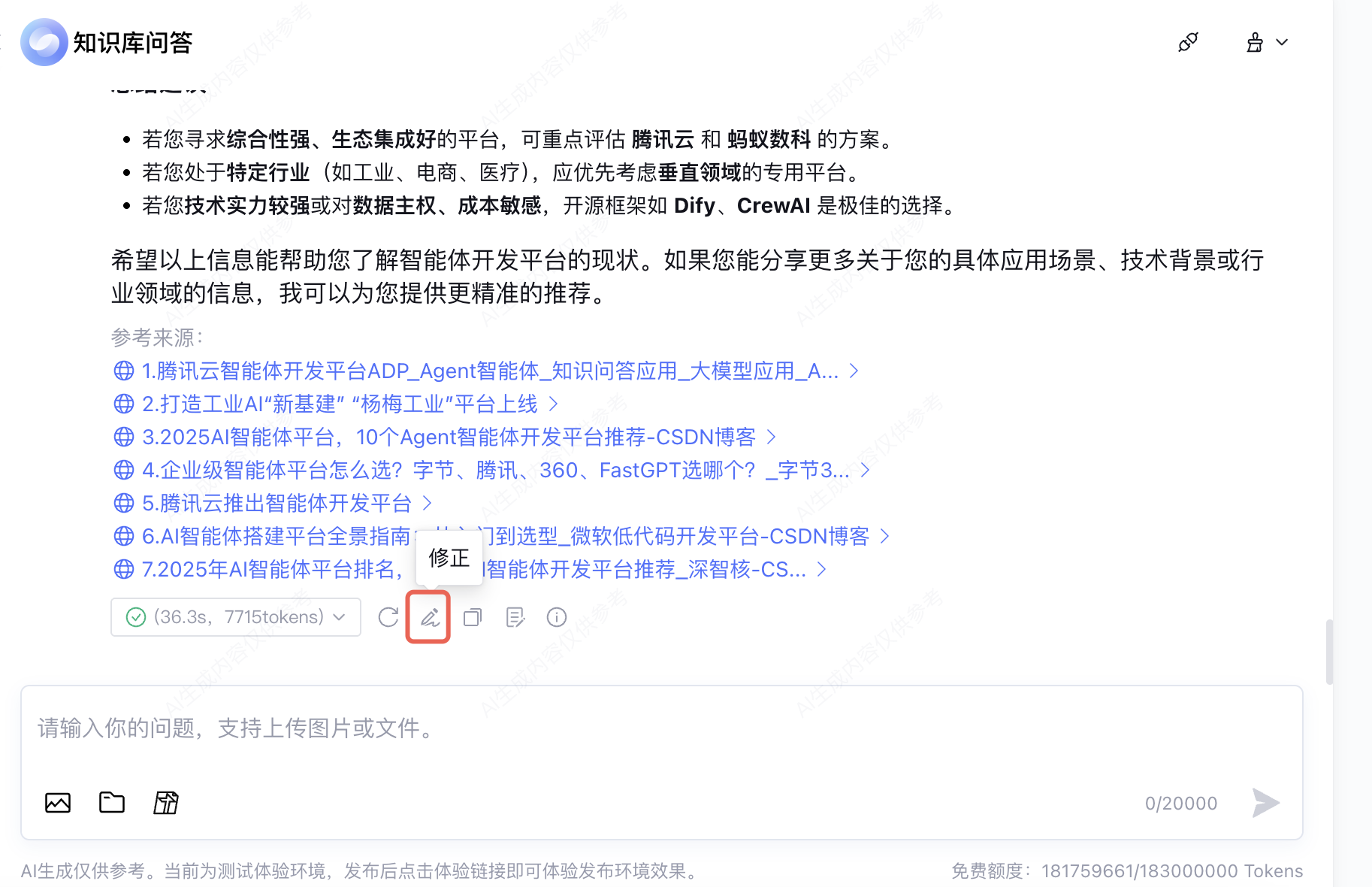Open reference 1 腾讯云智能体开发平台ADP link

490,371
